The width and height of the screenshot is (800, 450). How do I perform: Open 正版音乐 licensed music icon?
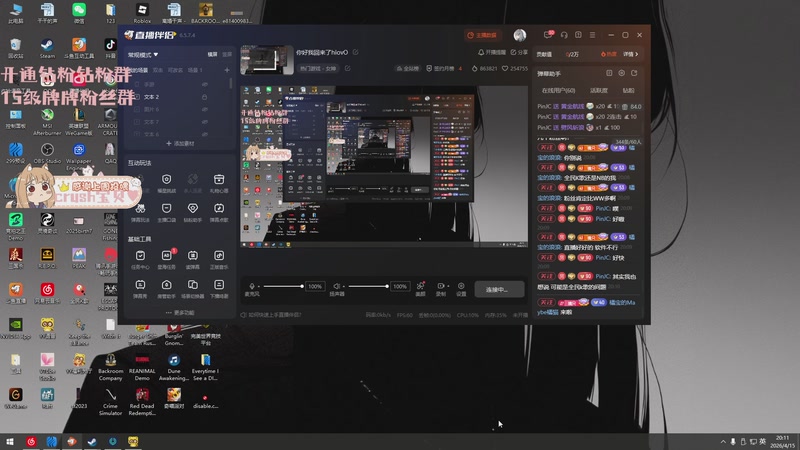click(x=219, y=256)
